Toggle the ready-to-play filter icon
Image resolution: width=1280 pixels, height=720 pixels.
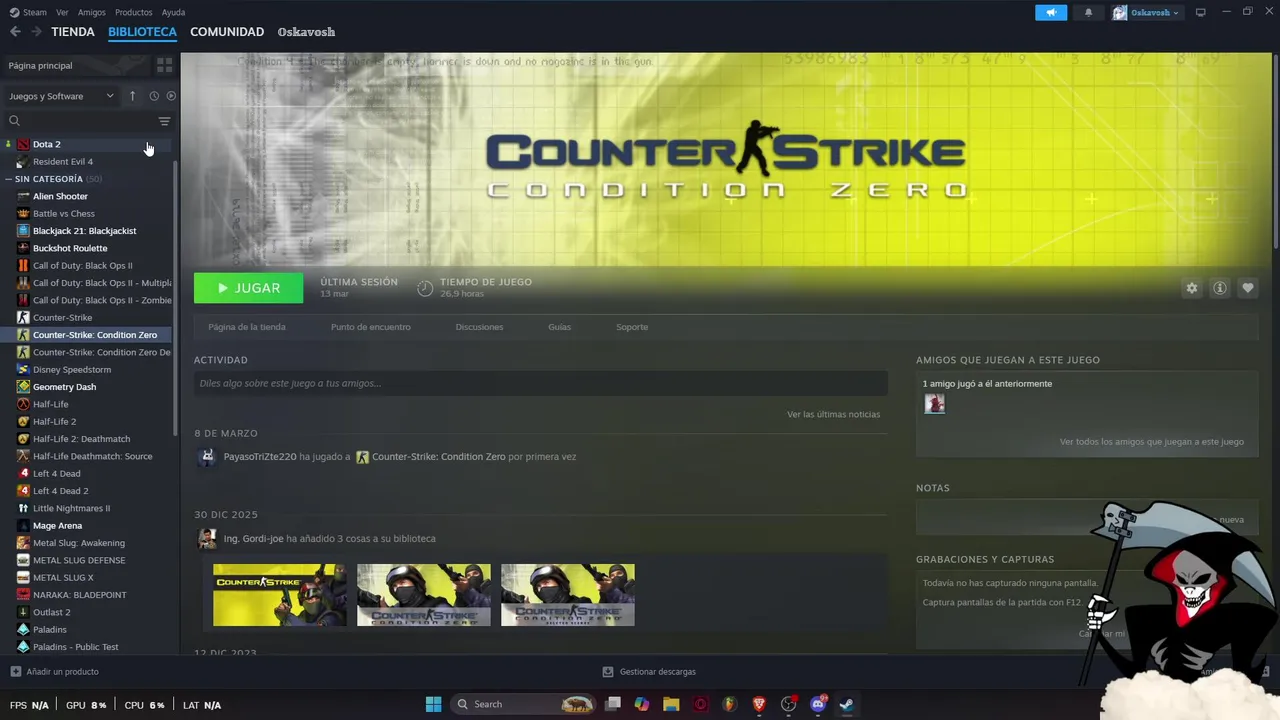click(171, 96)
